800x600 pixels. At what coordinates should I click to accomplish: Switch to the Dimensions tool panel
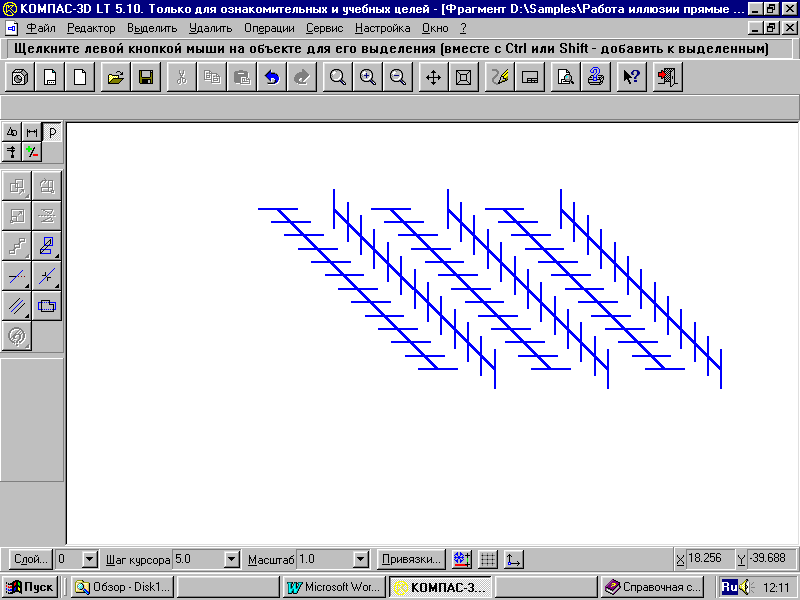(x=32, y=133)
